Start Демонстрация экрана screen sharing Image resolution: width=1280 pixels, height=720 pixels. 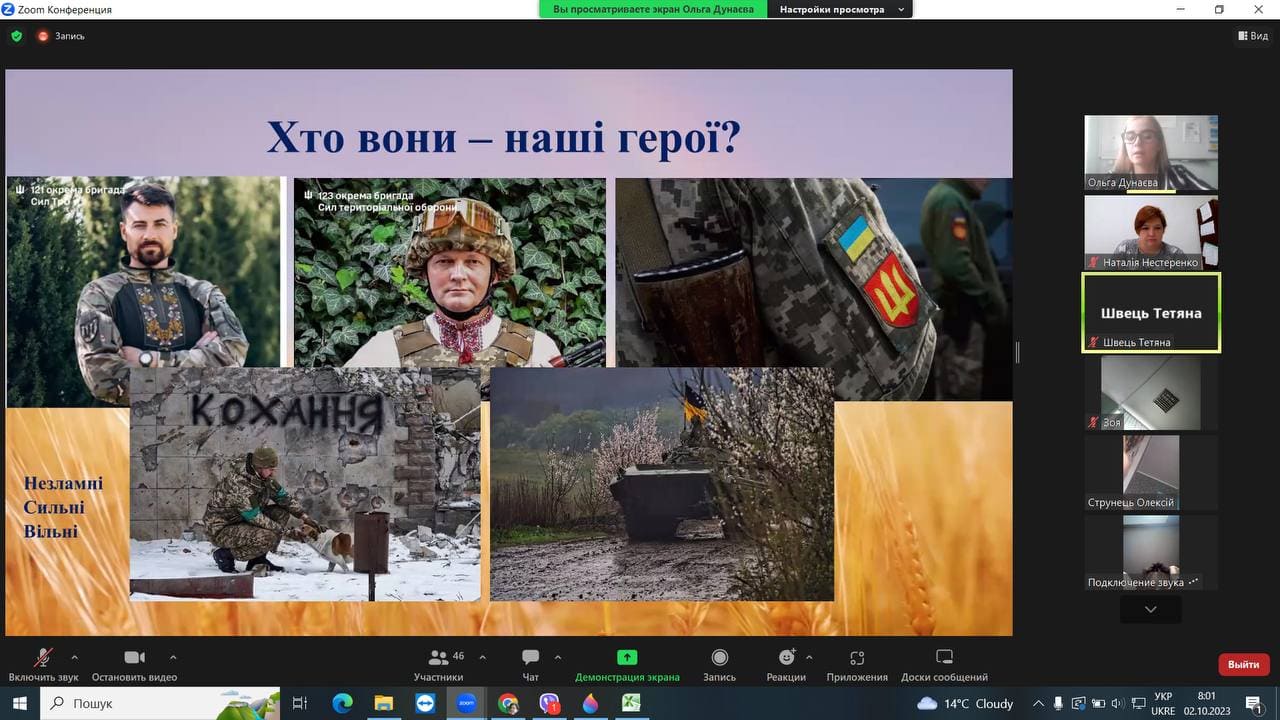point(627,665)
